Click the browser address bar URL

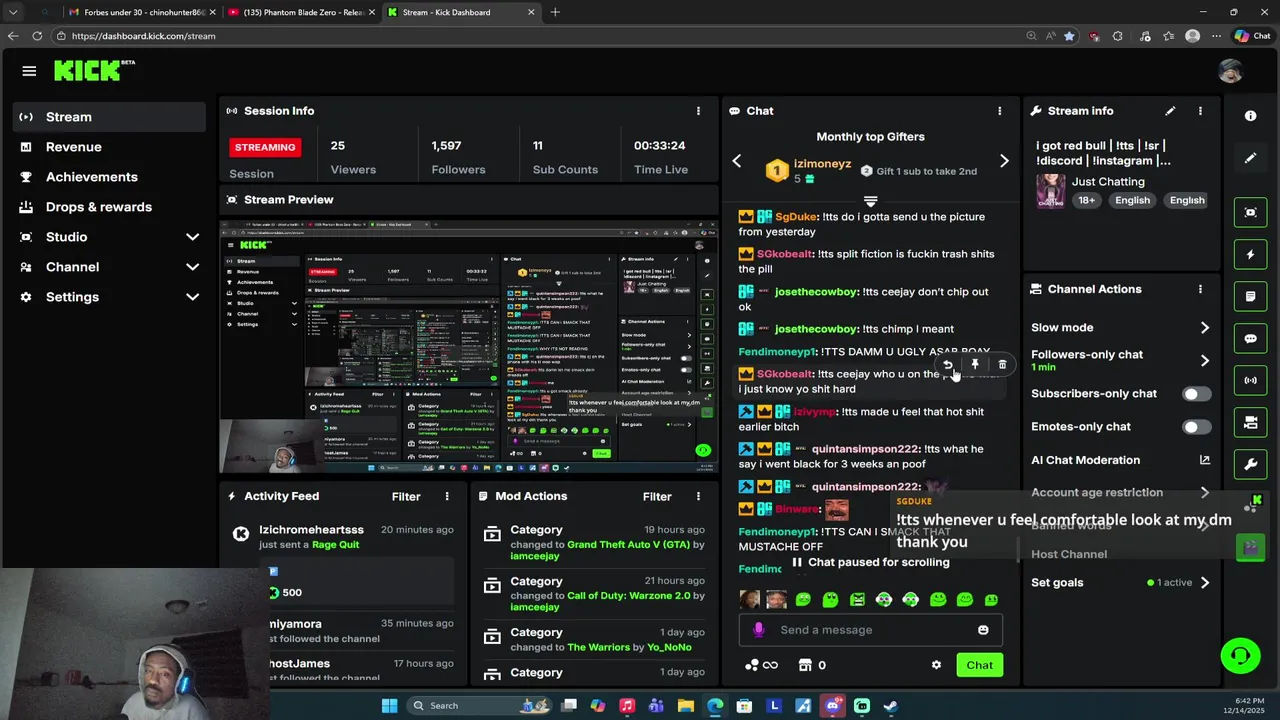143,36
